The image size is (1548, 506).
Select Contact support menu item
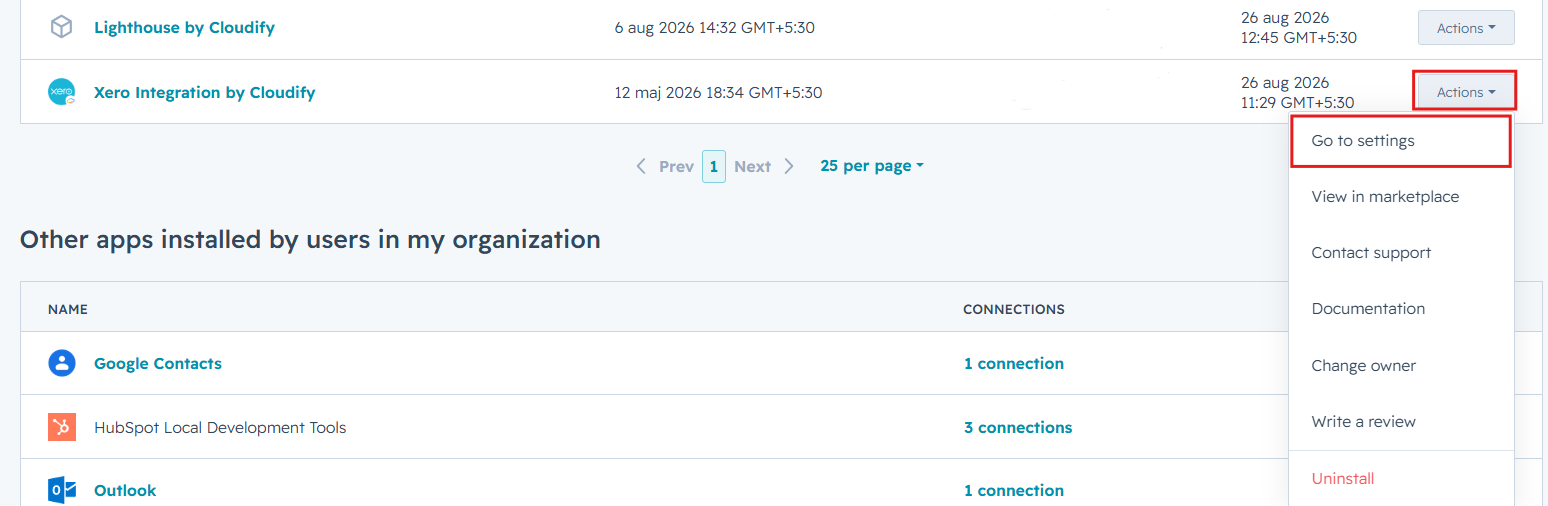pos(1402,253)
